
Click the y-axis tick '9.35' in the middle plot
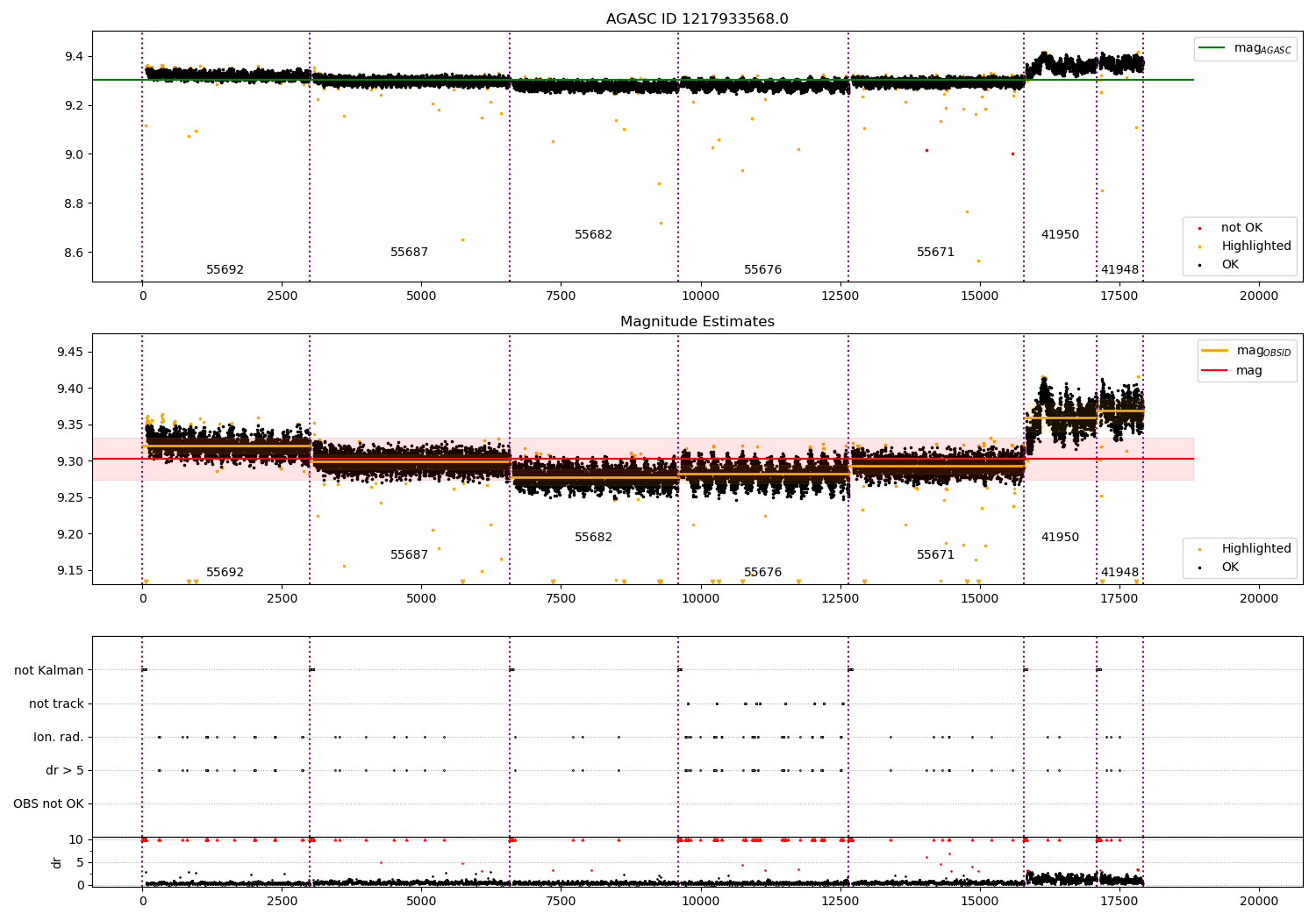pos(69,425)
